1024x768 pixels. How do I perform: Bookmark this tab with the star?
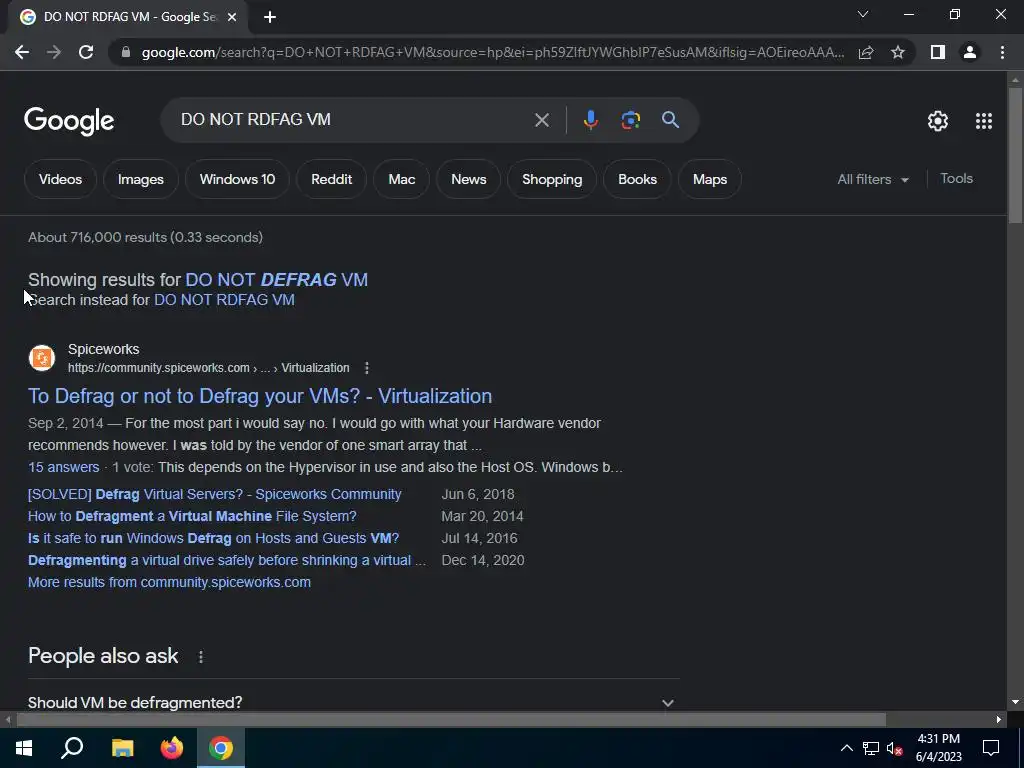pyautogui.click(x=898, y=52)
